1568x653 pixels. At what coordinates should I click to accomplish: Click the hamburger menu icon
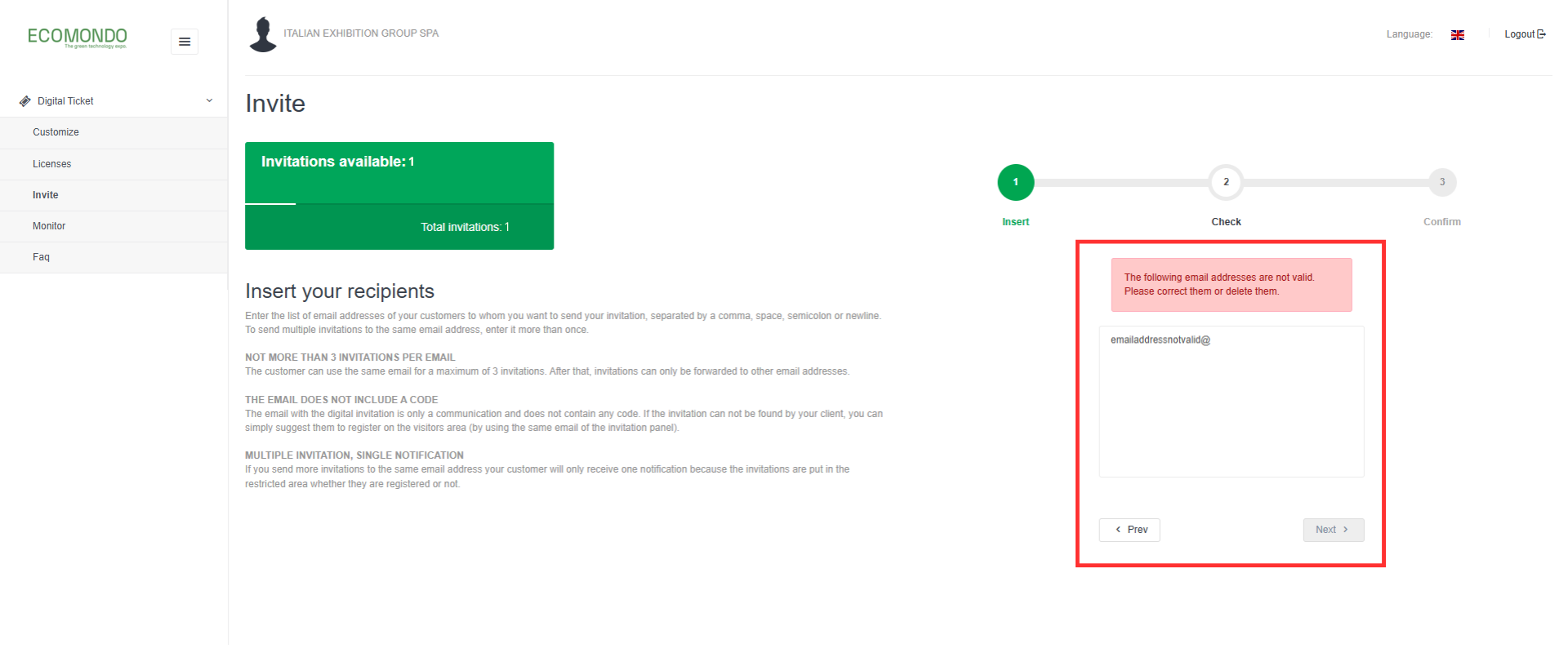(x=185, y=42)
